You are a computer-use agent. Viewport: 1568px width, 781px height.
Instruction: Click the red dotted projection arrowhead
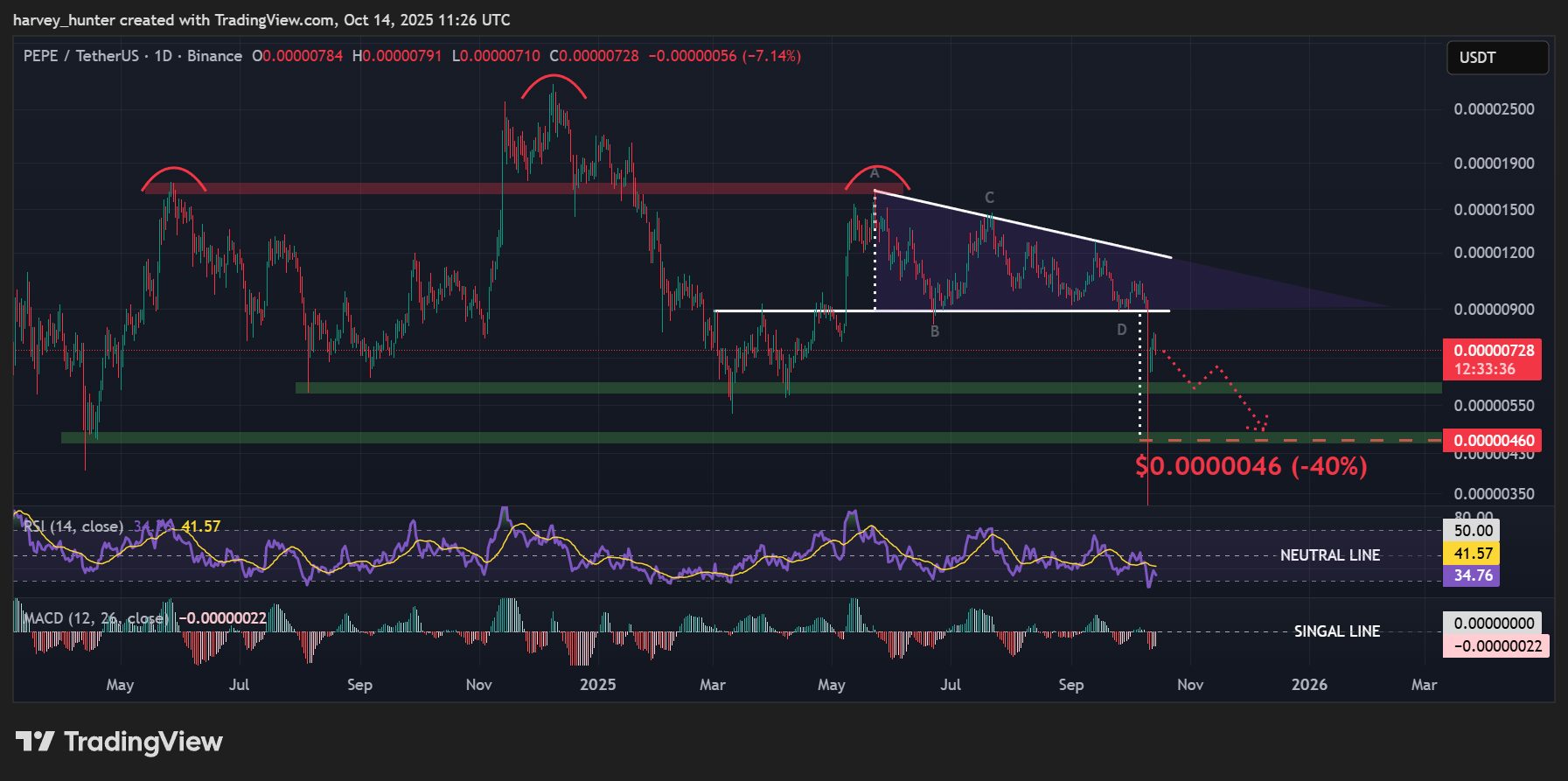click(1260, 425)
